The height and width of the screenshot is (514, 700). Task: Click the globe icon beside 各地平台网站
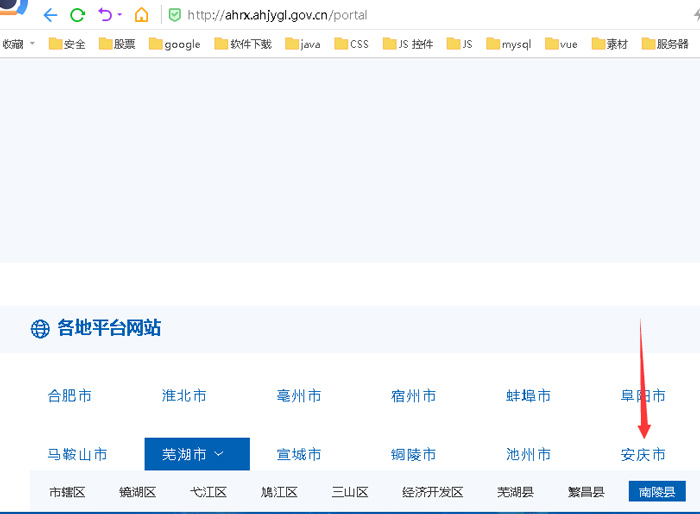40,329
